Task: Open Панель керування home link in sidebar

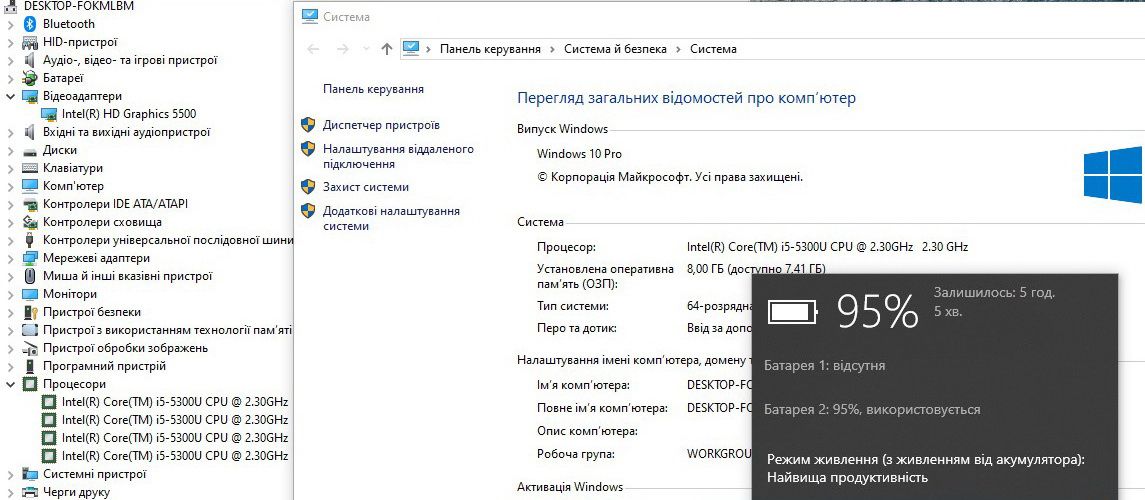Action: coord(373,89)
